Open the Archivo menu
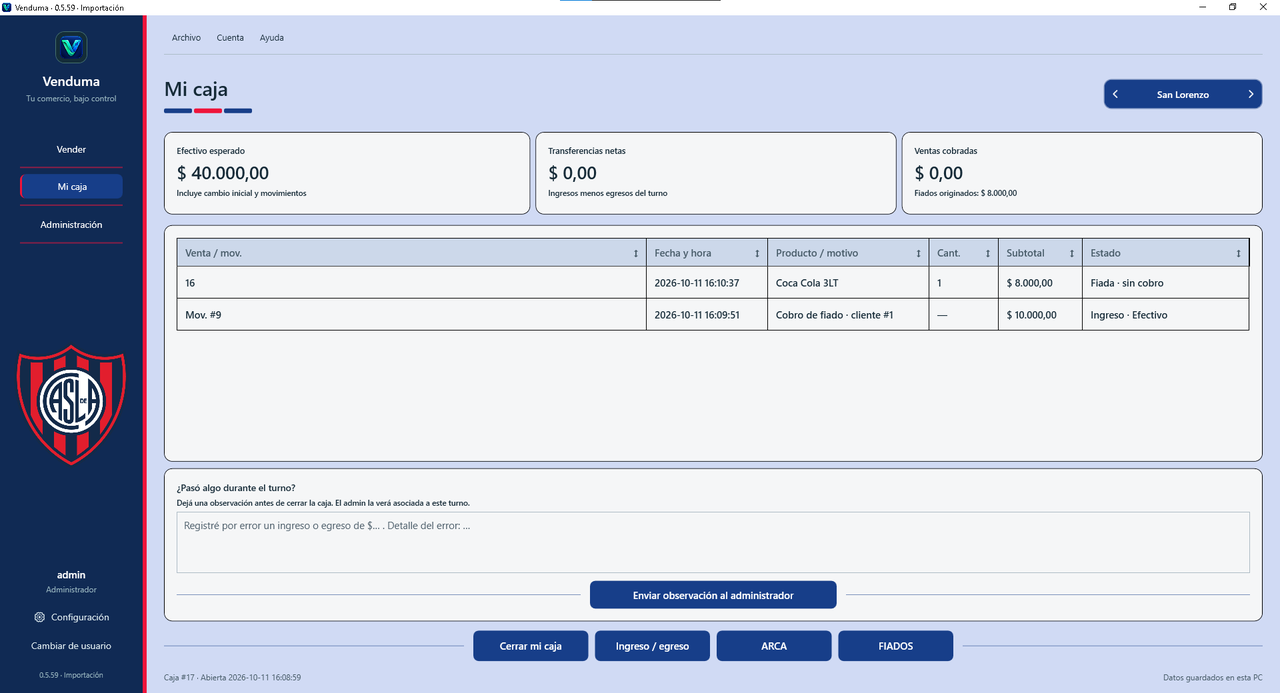The width and height of the screenshot is (1280, 693). pyautogui.click(x=186, y=38)
